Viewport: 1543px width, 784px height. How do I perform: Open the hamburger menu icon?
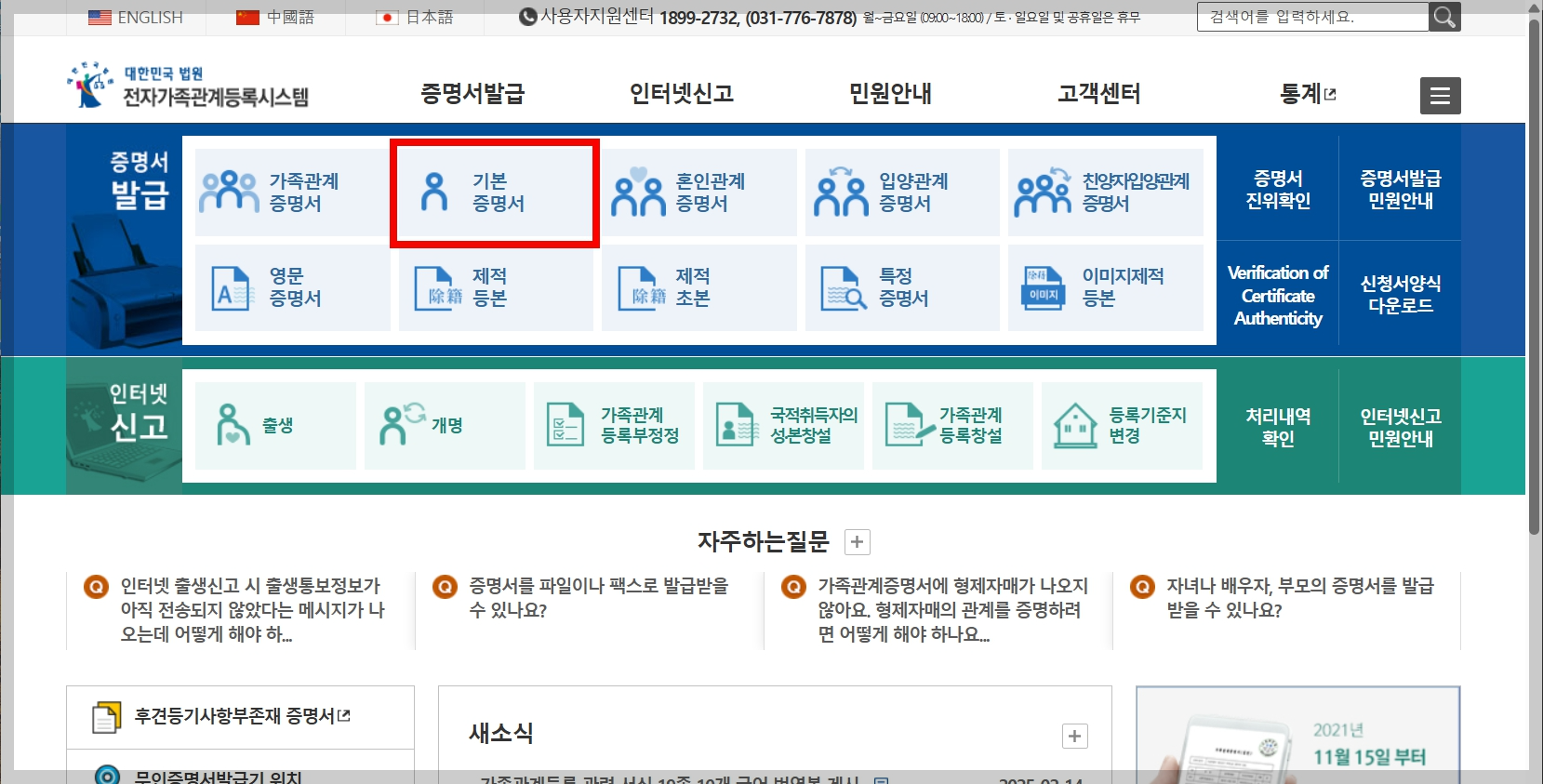pyautogui.click(x=1440, y=96)
